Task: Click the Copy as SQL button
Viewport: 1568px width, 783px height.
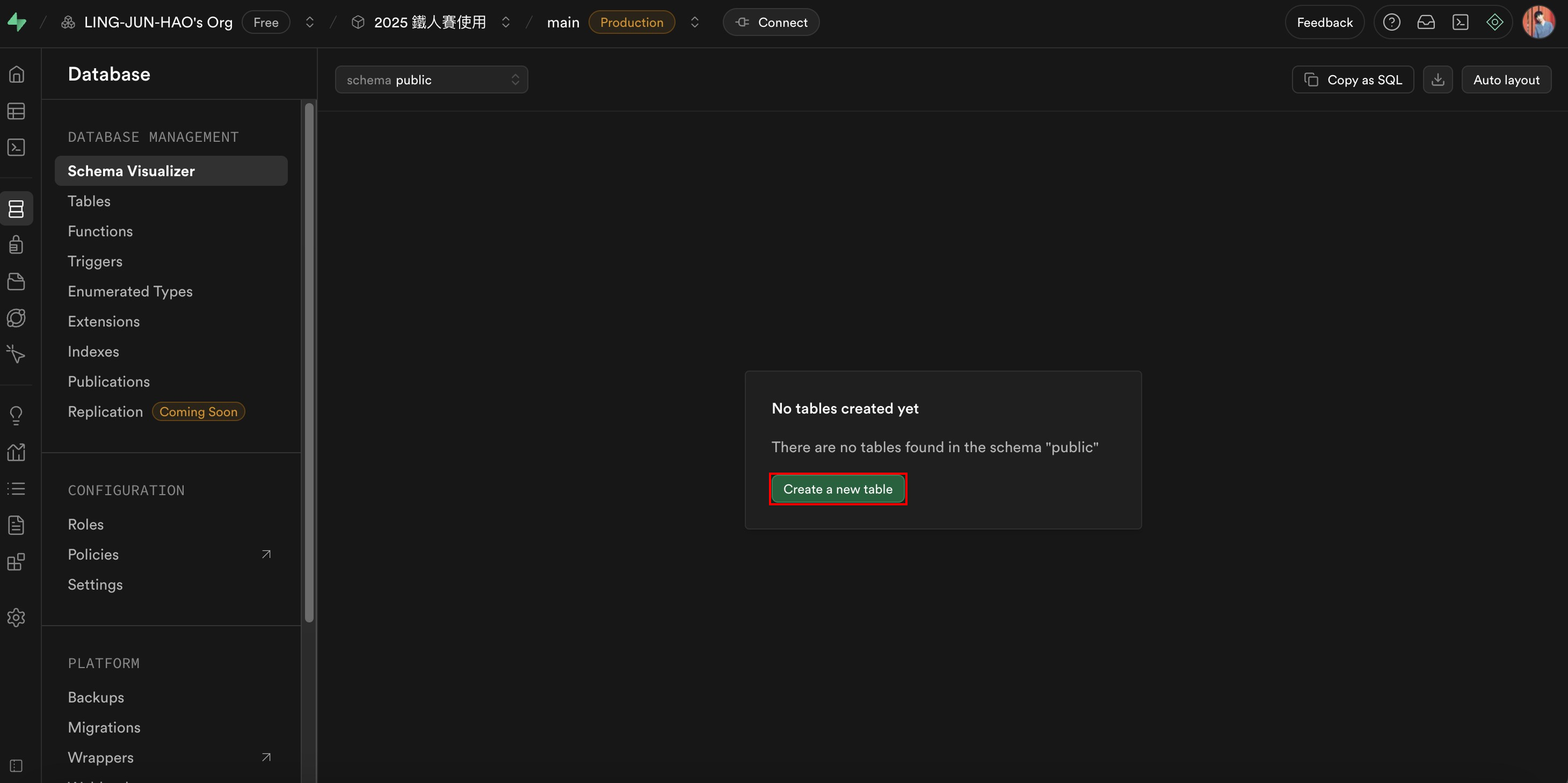Action: pos(1353,80)
